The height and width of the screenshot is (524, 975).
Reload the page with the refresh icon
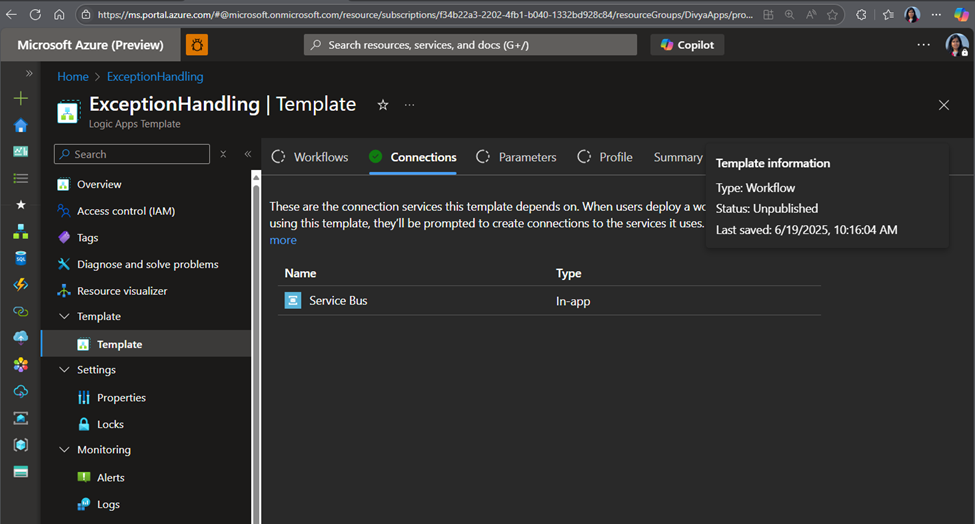35,14
